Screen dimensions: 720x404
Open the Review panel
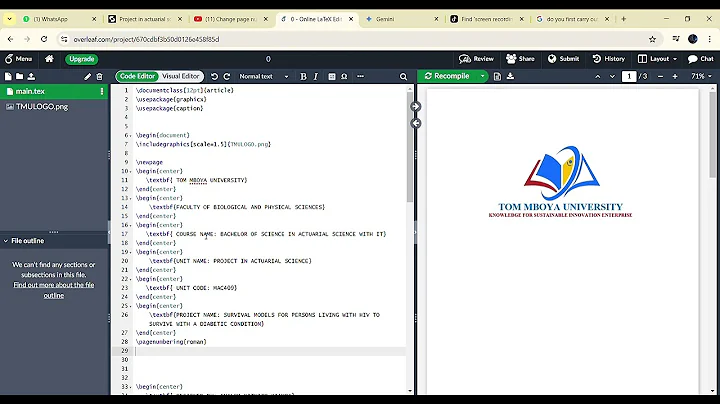coord(476,59)
